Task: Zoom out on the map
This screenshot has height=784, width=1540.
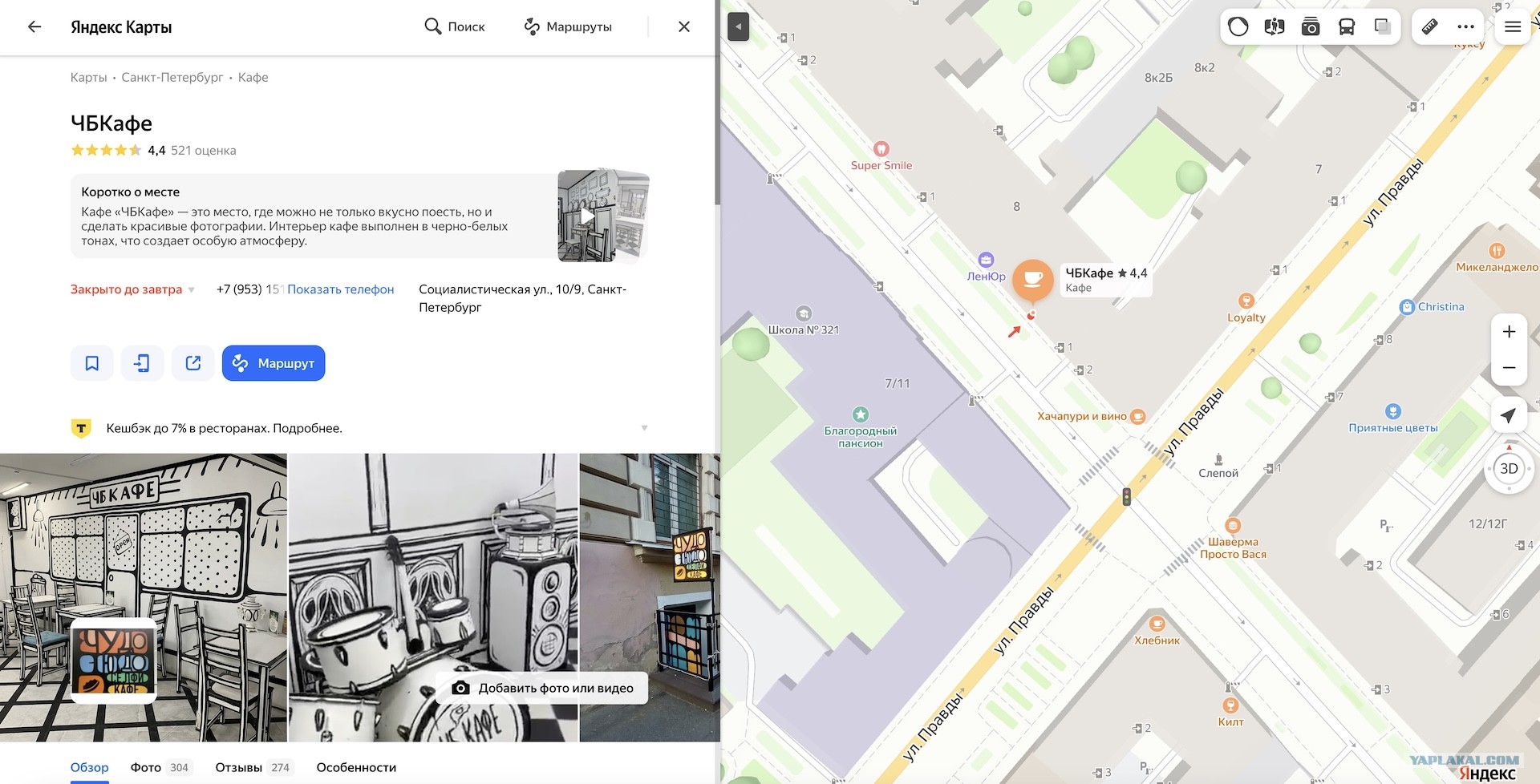Action: pyautogui.click(x=1509, y=368)
